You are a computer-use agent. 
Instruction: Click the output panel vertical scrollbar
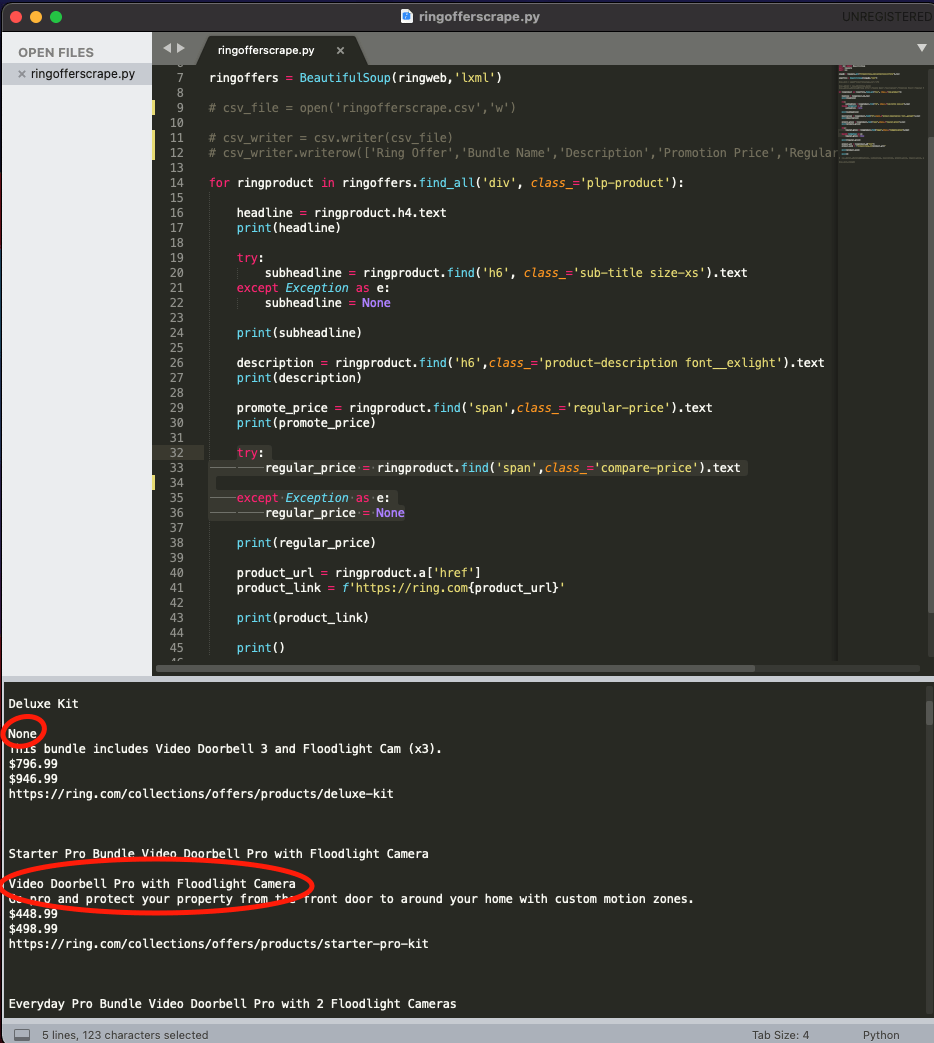point(929,712)
